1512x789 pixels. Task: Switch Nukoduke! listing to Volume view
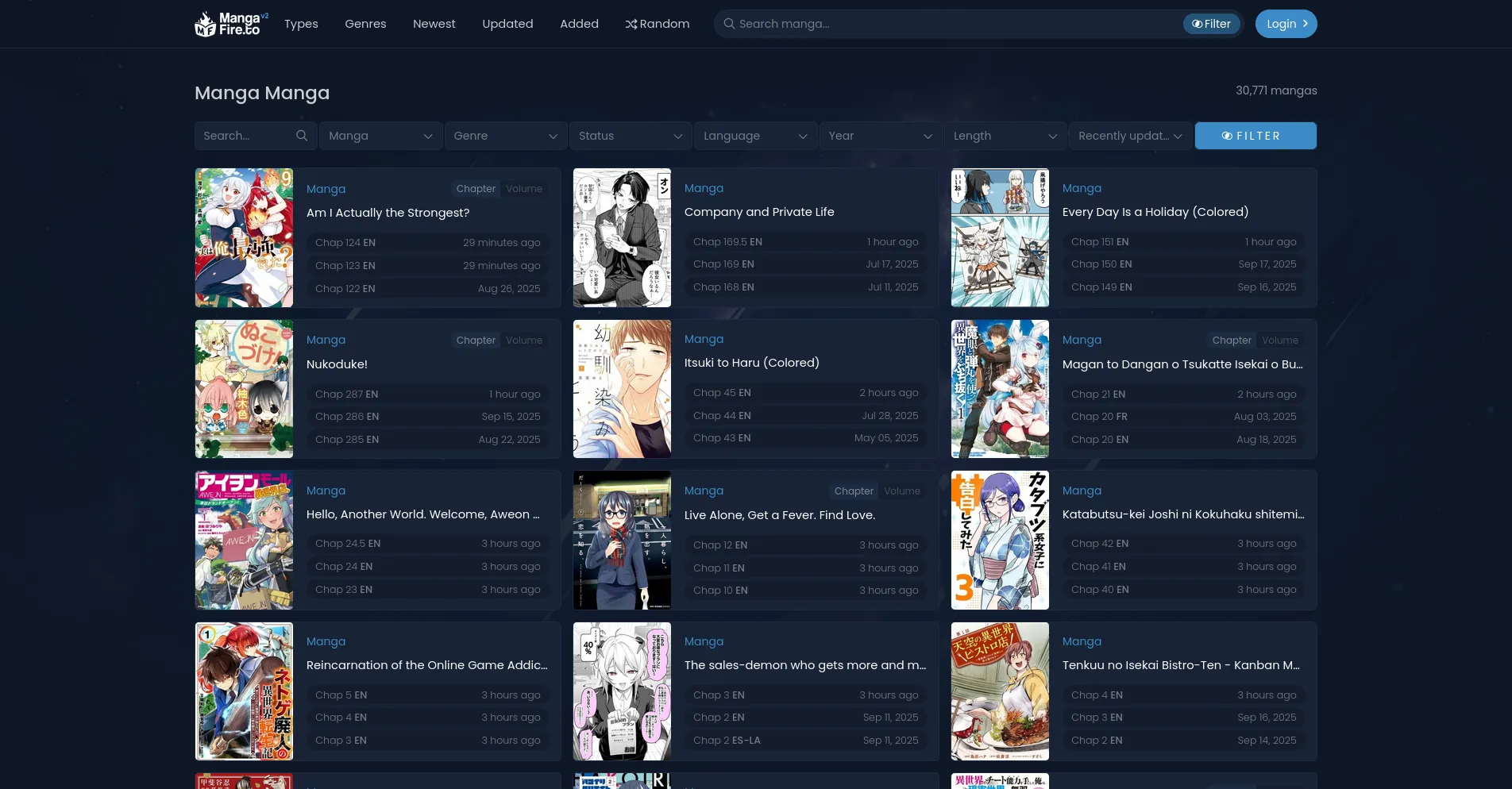coord(524,340)
